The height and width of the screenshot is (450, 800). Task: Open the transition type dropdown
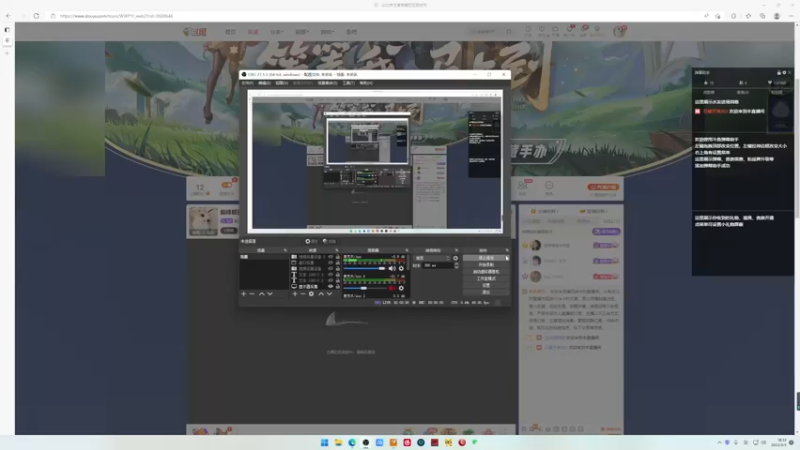432,258
